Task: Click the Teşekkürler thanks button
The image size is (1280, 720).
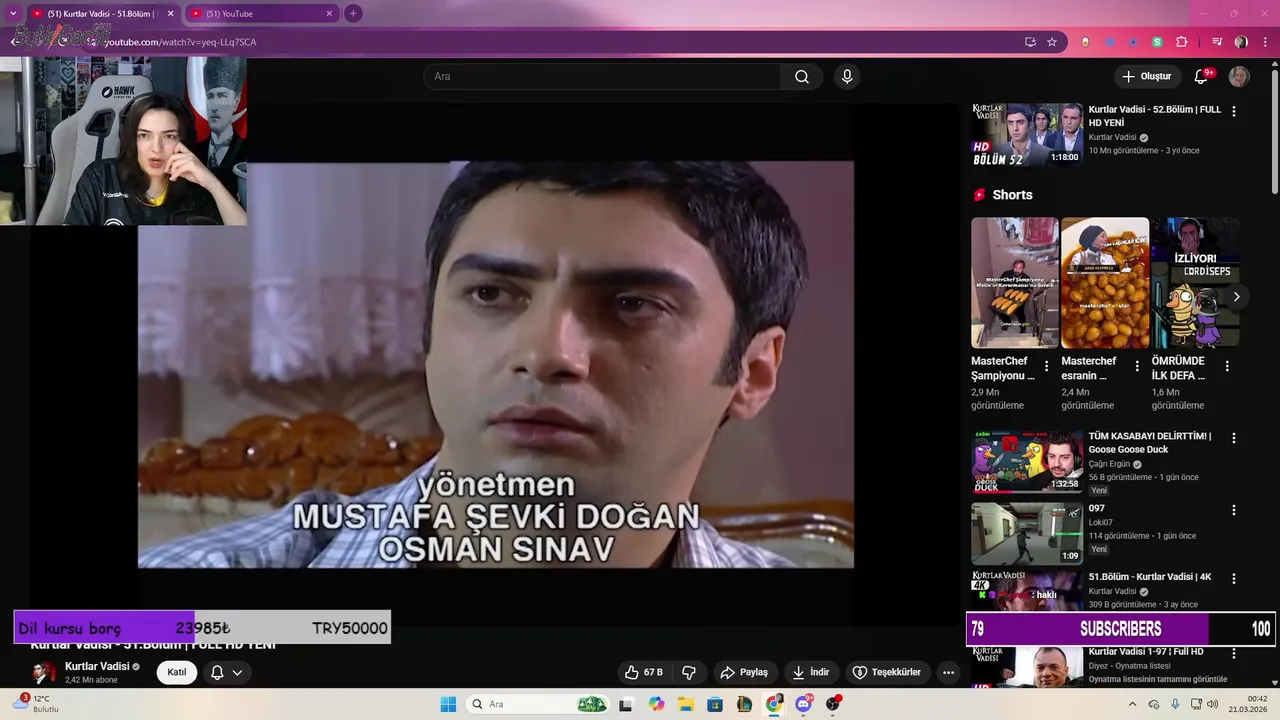Action: pyautogui.click(x=886, y=672)
